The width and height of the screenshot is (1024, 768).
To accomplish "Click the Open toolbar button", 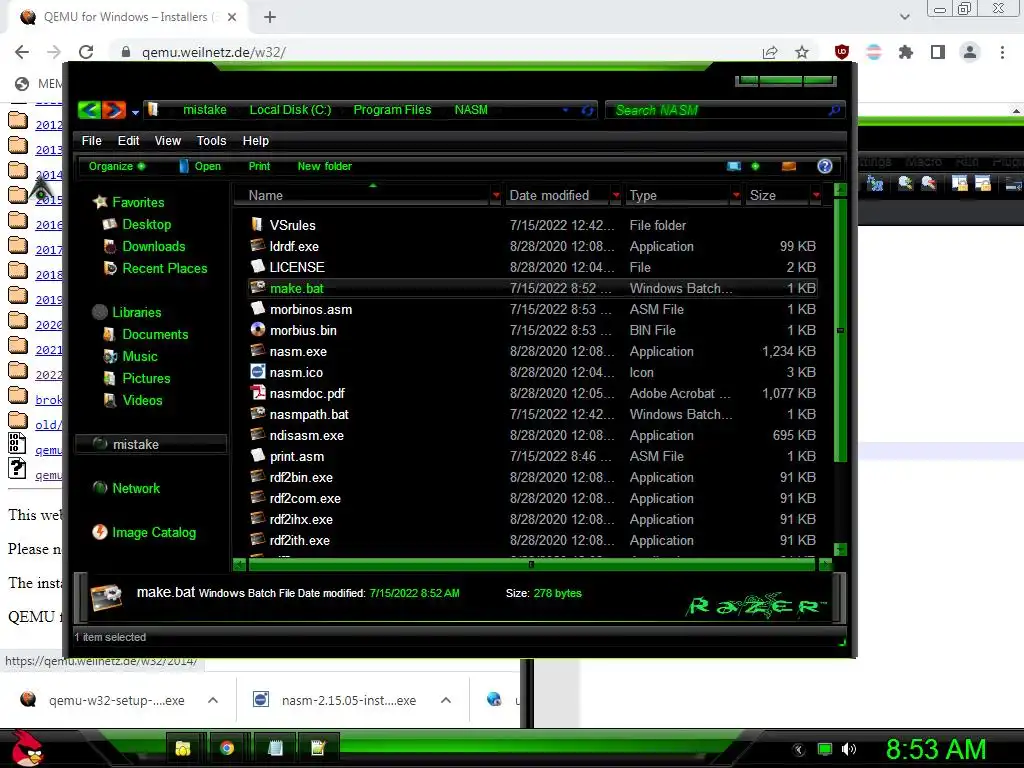I will coord(200,166).
